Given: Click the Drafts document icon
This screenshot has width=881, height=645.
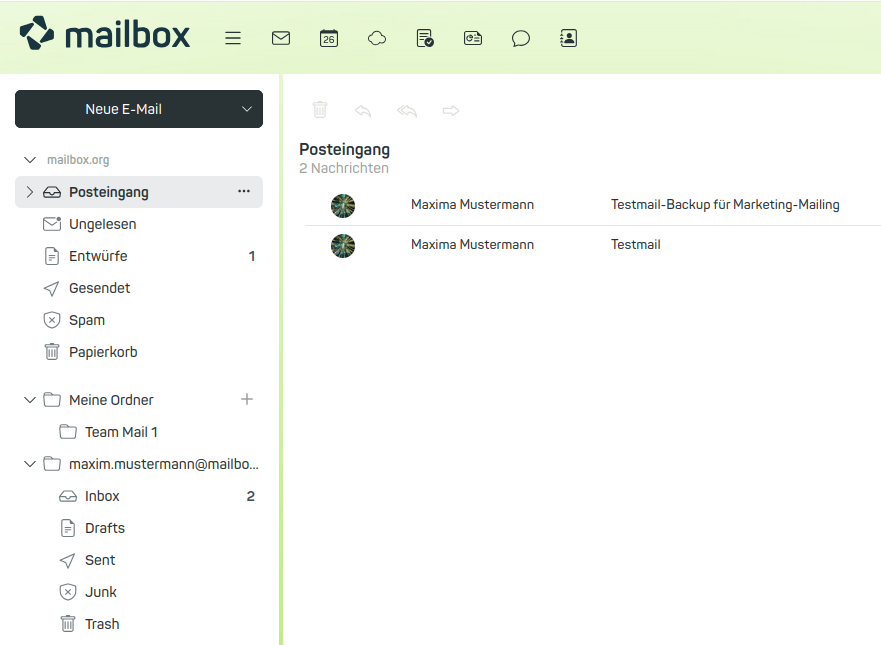Looking at the screenshot, I should pyautogui.click(x=67, y=528).
